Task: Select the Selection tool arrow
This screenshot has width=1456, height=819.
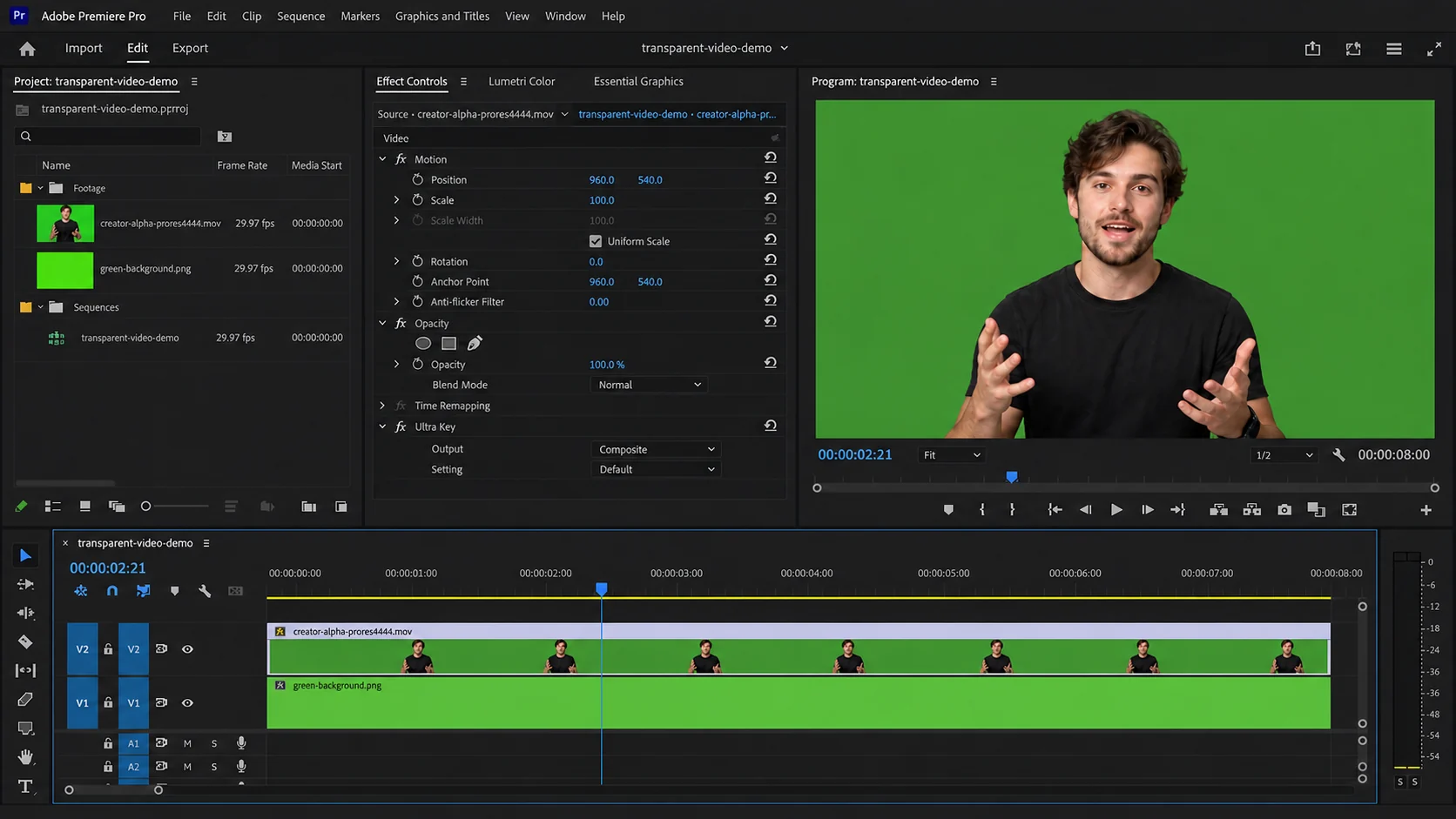Action: pos(25,555)
